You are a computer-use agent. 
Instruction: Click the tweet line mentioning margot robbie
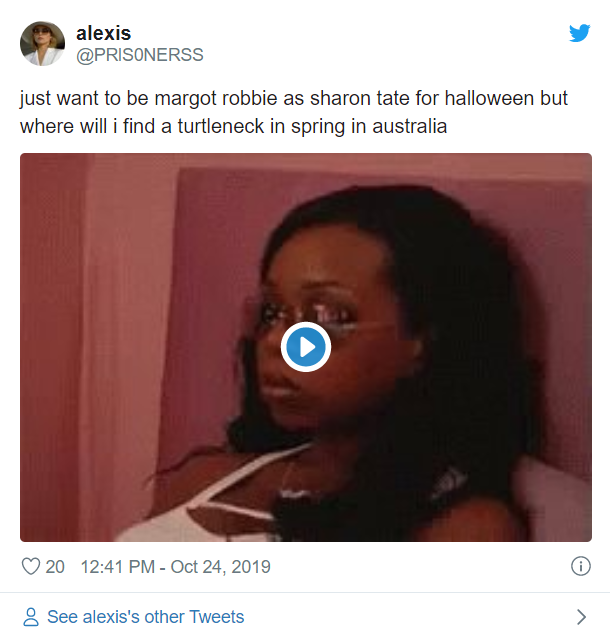pos(293,99)
